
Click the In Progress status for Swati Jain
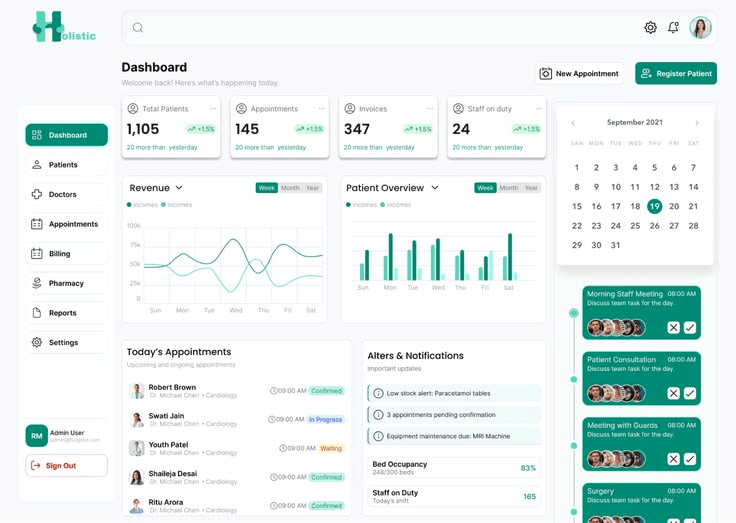(325, 419)
